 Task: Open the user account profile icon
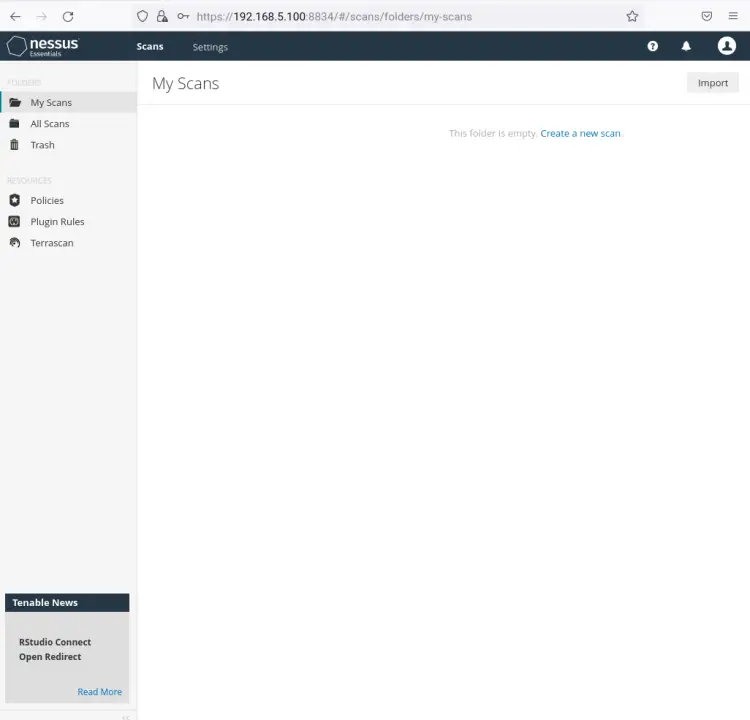[x=727, y=46]
